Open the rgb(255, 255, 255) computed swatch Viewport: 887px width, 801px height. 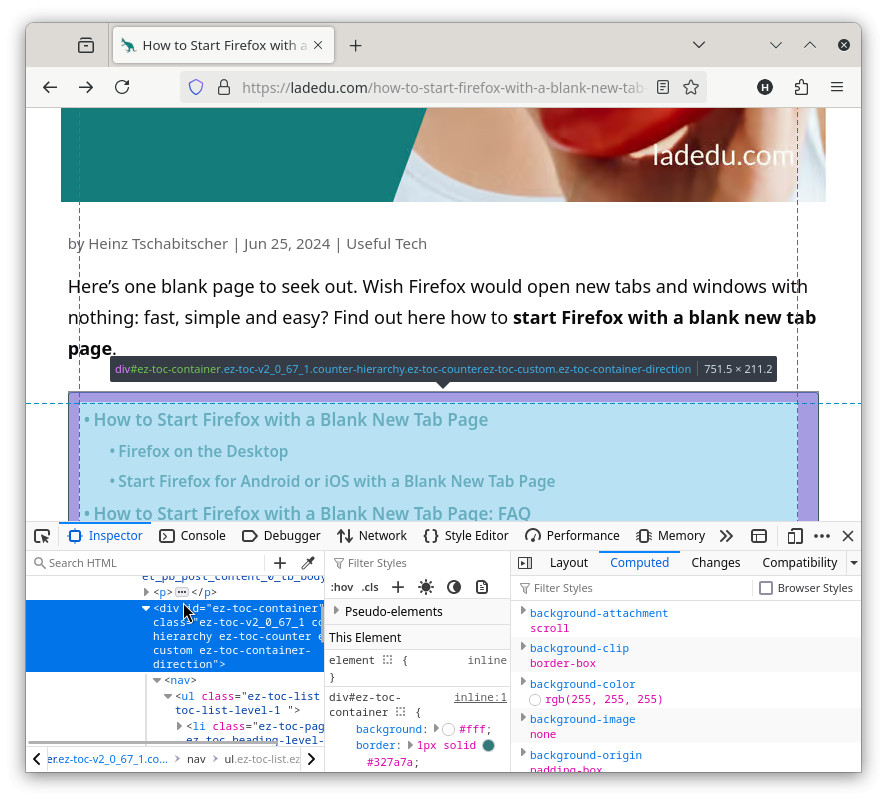[535, 700]
